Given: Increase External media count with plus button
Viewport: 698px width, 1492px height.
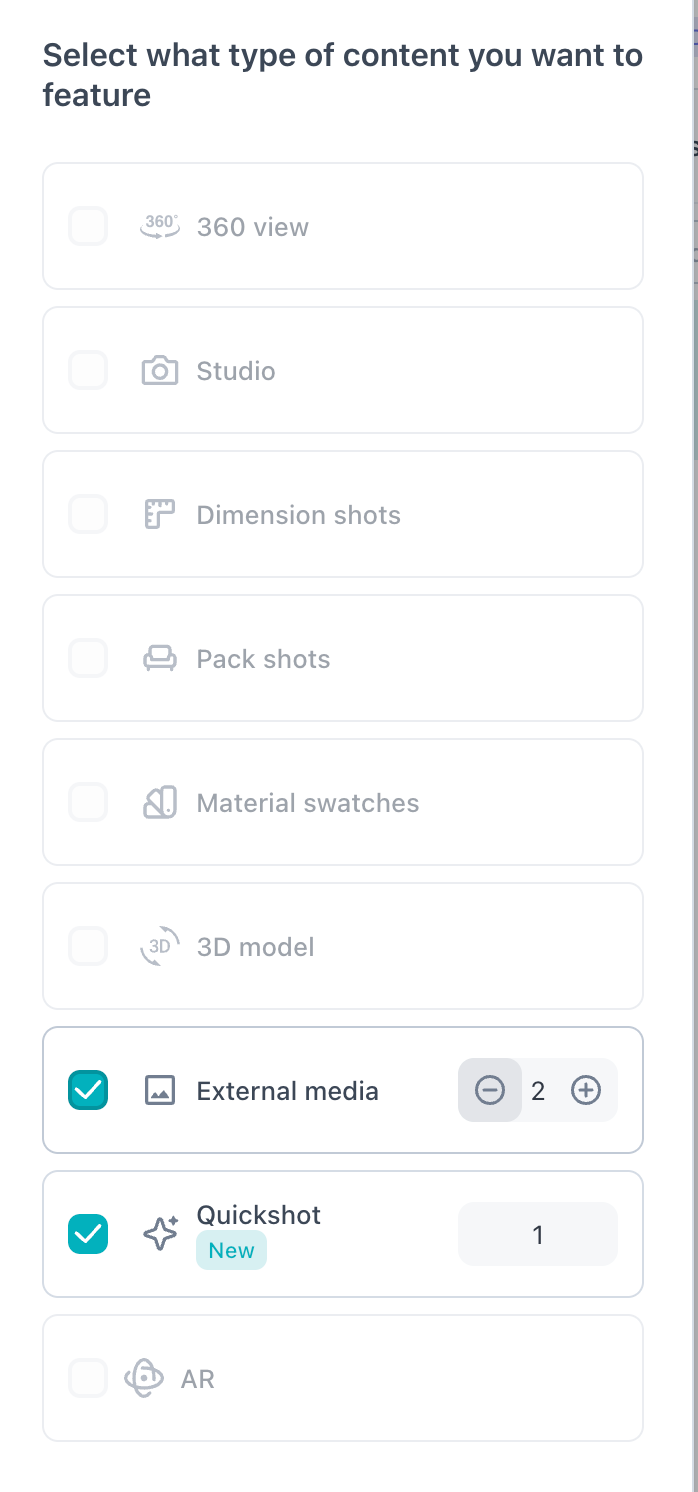Looking at the screenshot, I should point(586,1090).
